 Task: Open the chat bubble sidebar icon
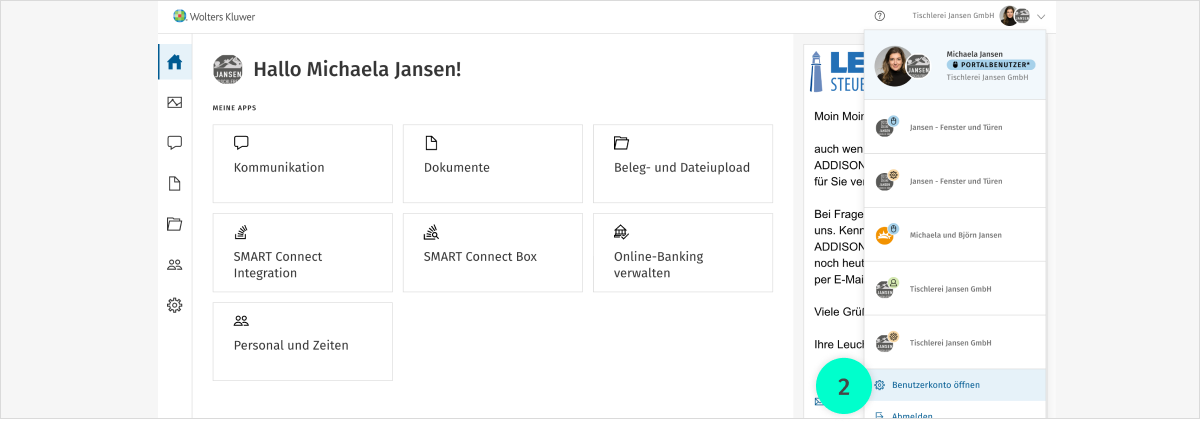[x=174, y=143]
